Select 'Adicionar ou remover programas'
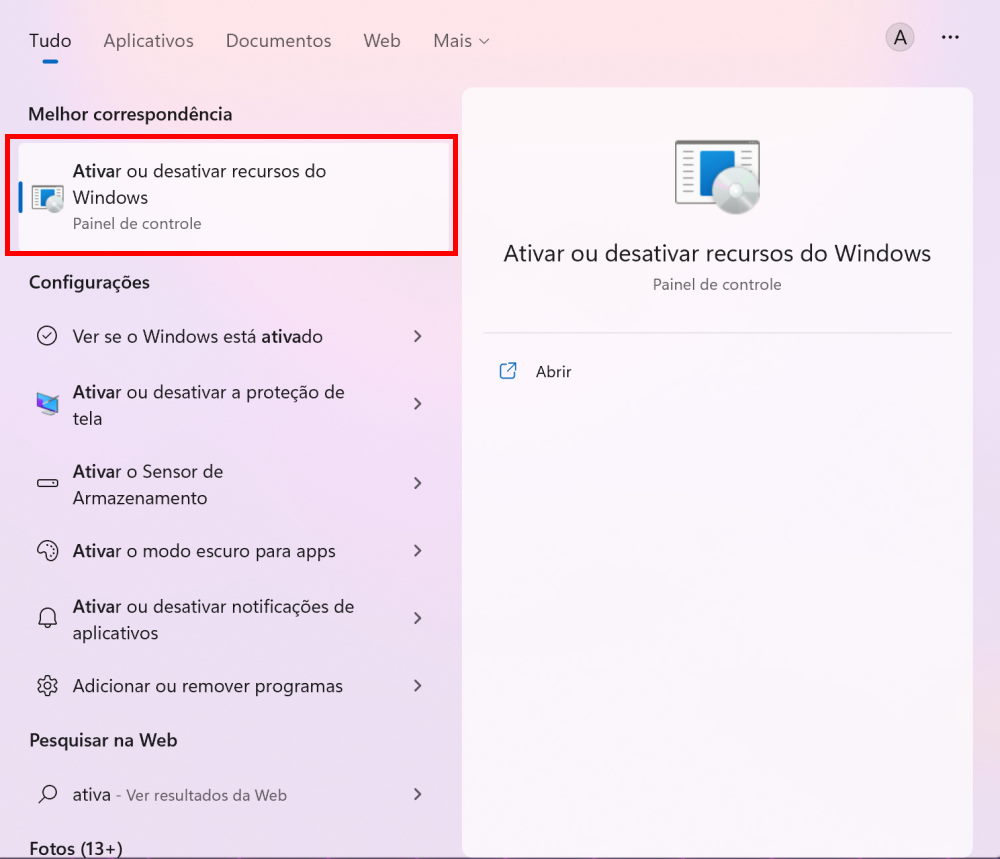This screenshot has height=859, width=1000. click(208, 686)
